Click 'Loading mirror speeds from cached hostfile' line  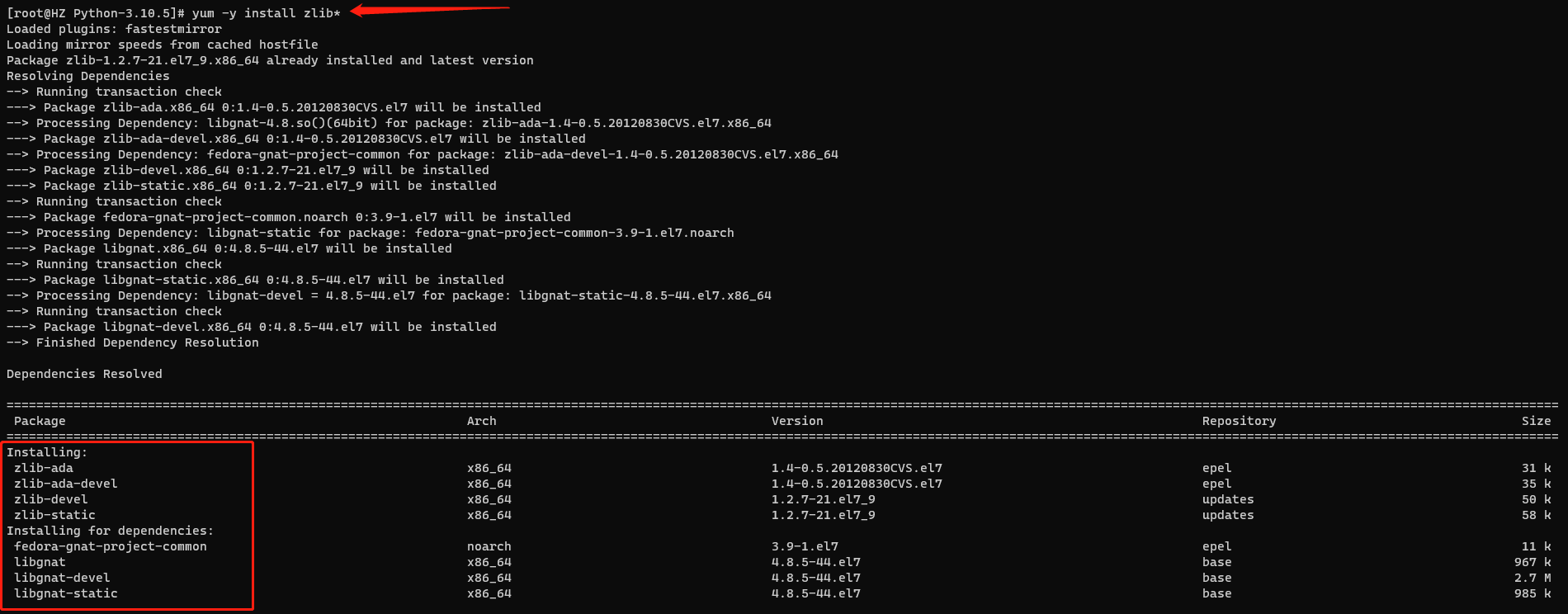pyautogui.click(x=162, y=45)
